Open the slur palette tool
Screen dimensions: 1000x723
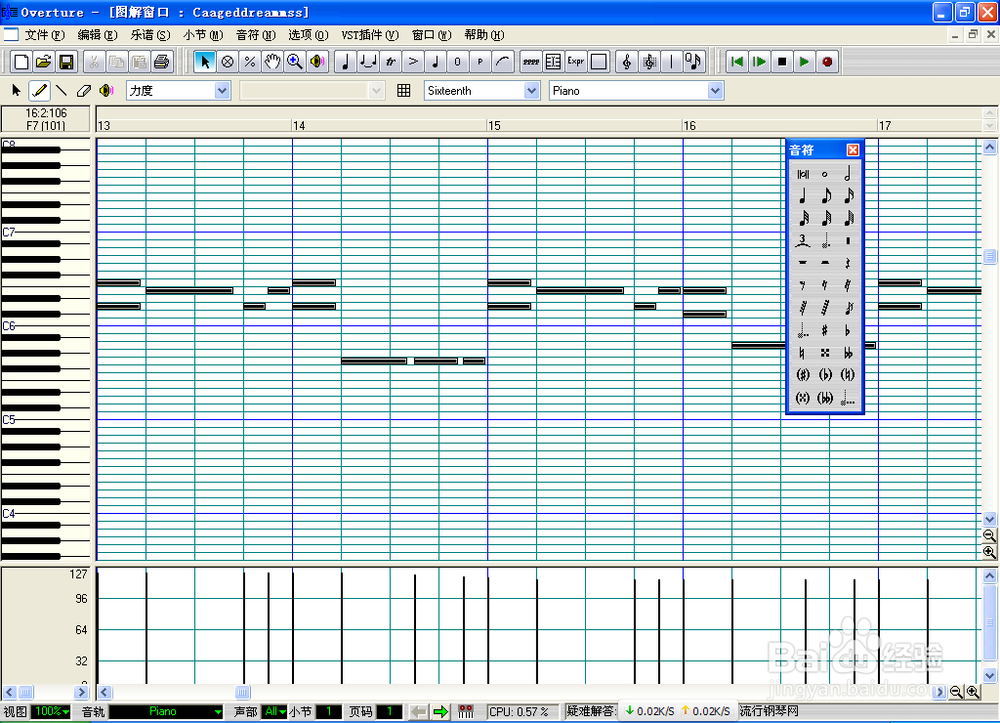pos(503,62)
